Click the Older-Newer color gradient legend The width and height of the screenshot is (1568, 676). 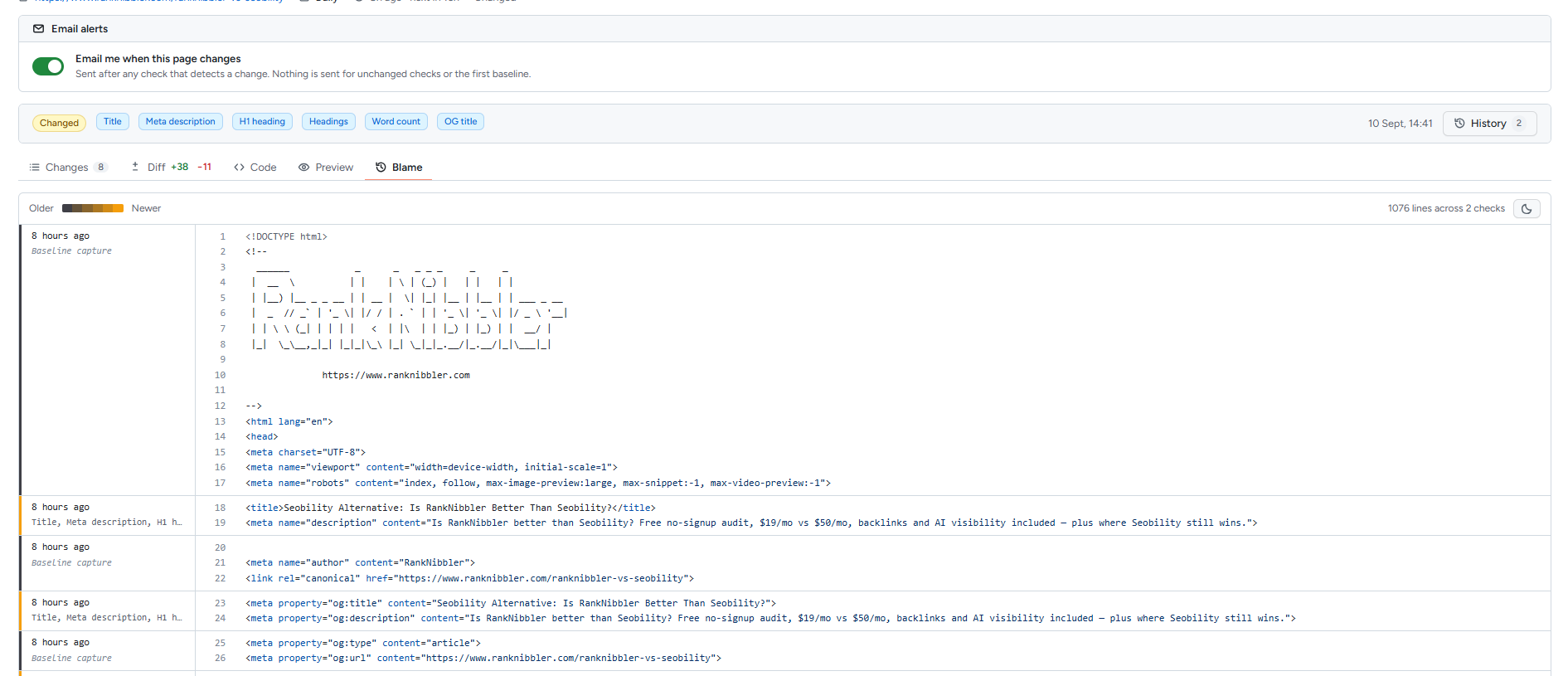(93, 208)
